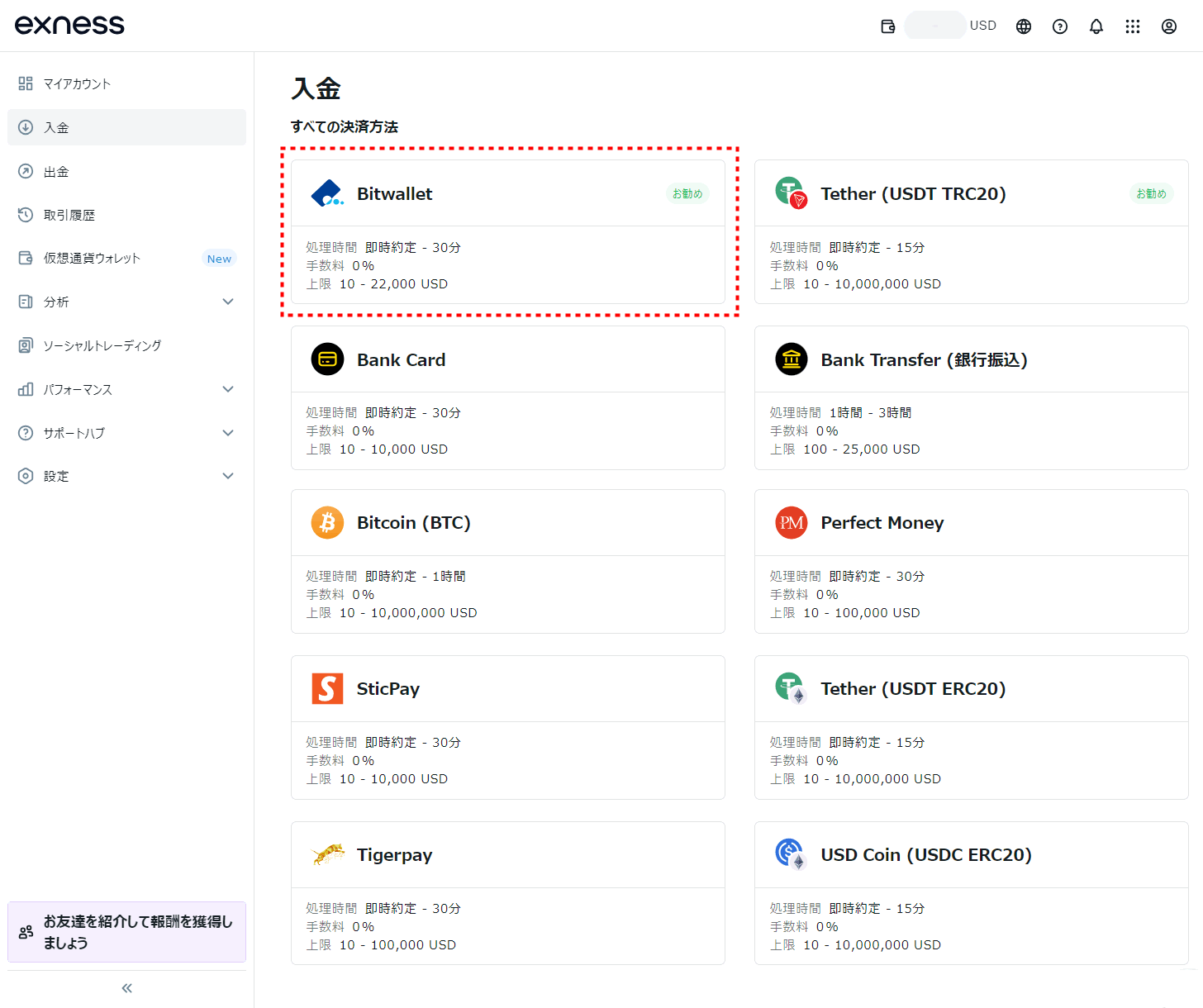This screenshot has height=1008, width=1203.
Task: Select SticPay deposit method
Action: (508, 727)
